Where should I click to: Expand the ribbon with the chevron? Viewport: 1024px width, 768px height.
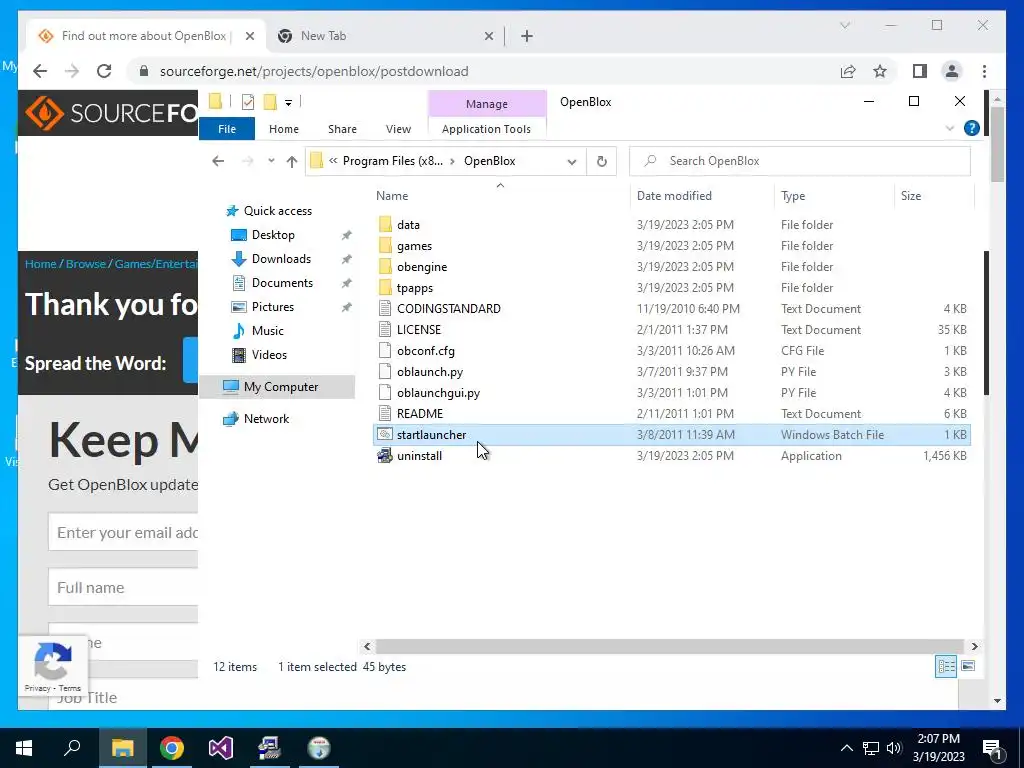[949, 129]
